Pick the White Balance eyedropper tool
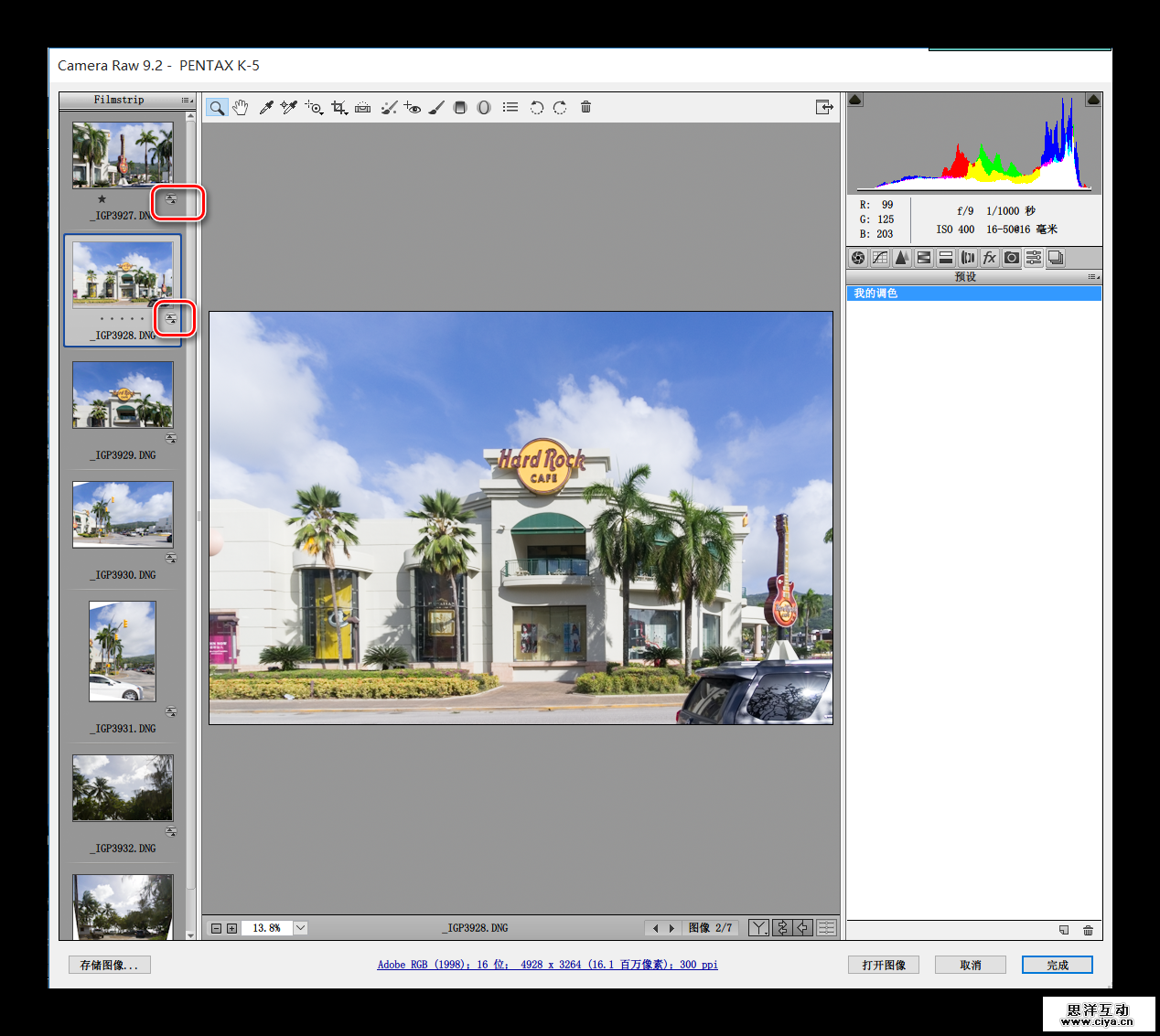Viewport: 1160px width, 1036px height. tap(266, 108)
